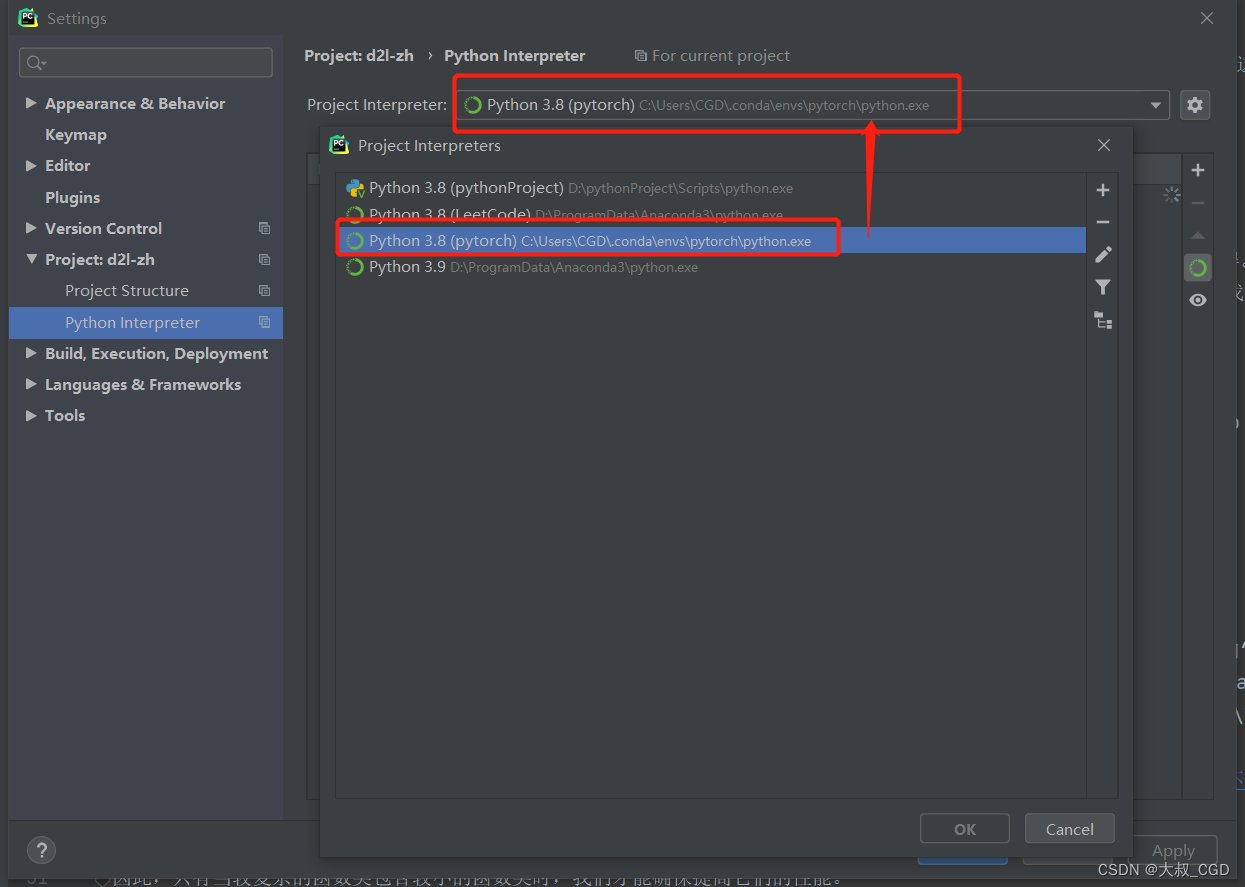Viewport: 1245px width, 887px height.
Task: Install package with plus icon in Settings panel
Action: [x=1198, y=170]
